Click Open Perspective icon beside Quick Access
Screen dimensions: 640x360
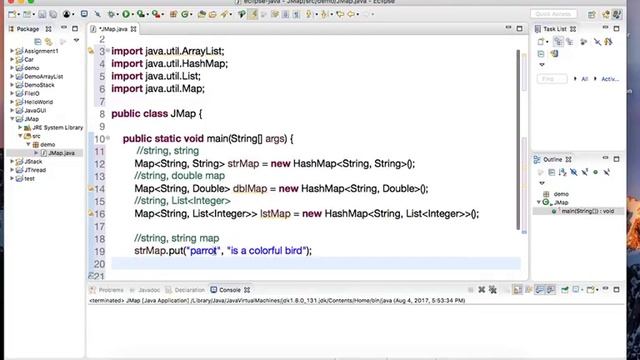click(x=591, y=14)
